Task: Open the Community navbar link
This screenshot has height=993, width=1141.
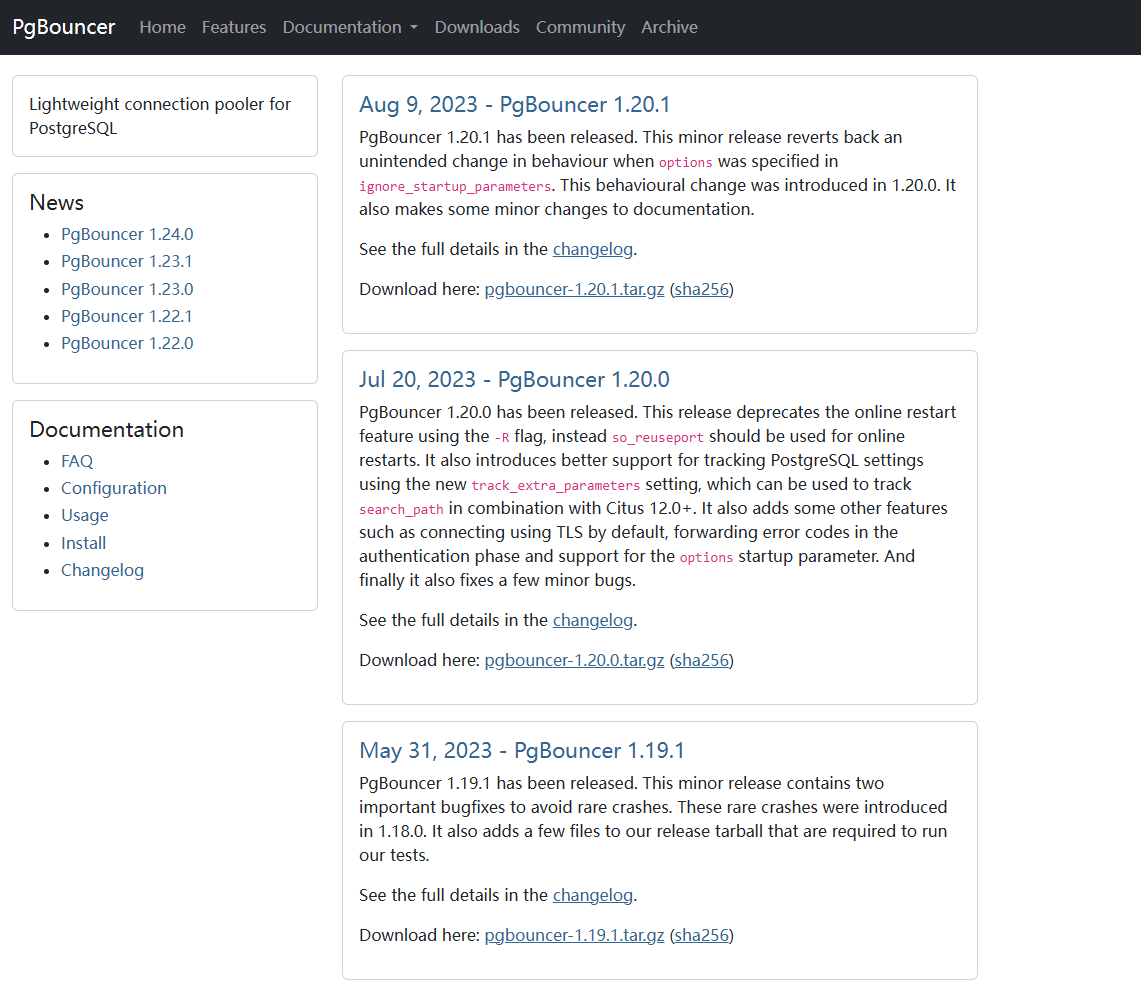Action: tap(580, 27)
